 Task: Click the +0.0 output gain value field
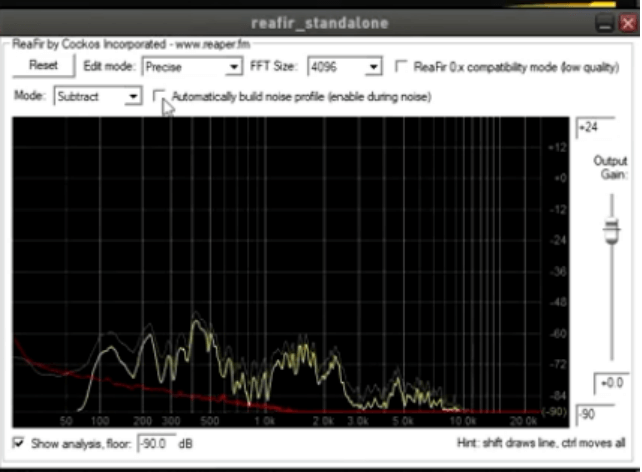pyautogui.click(x=611, y=384)
